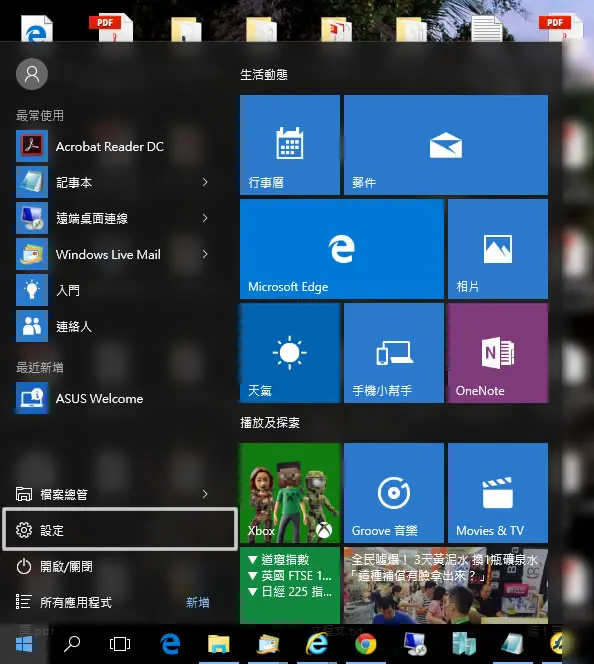Open the OneNote tile

[x=498, y=353]
